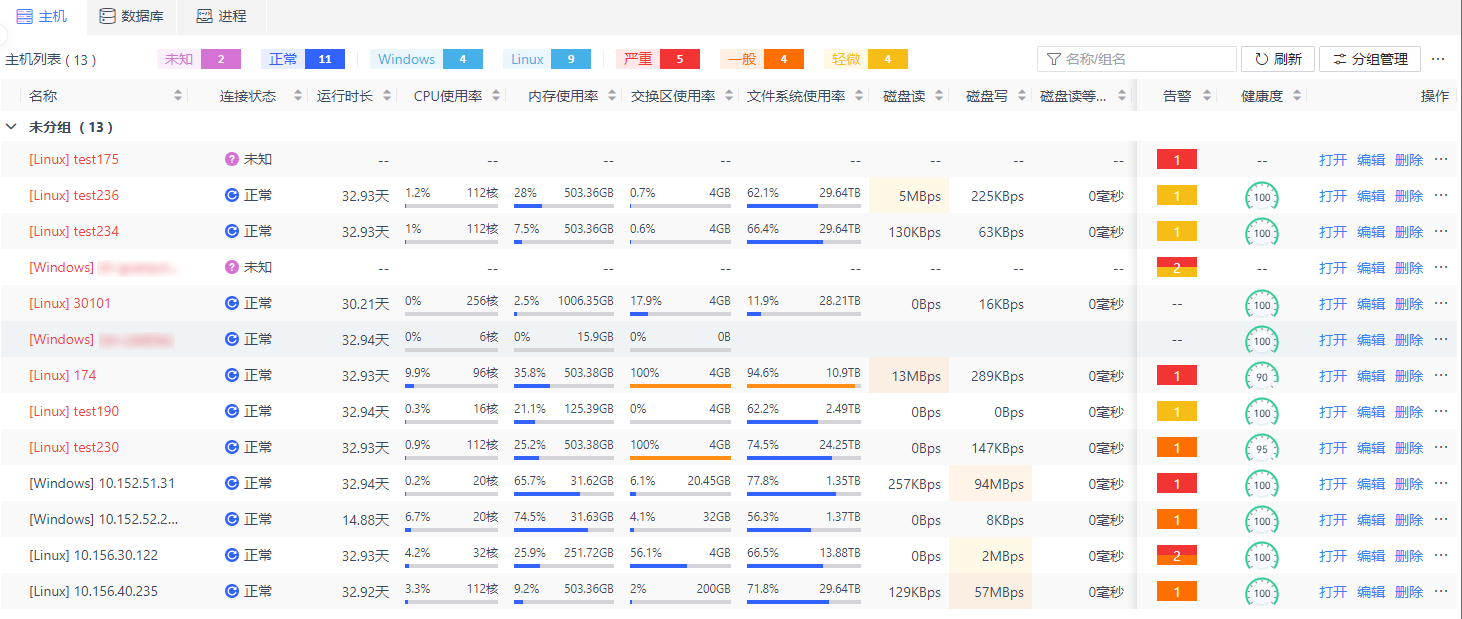This screenshot has width=1462, height=619.
Task: Switch to the 主机 tab
Action: point(42,16)
